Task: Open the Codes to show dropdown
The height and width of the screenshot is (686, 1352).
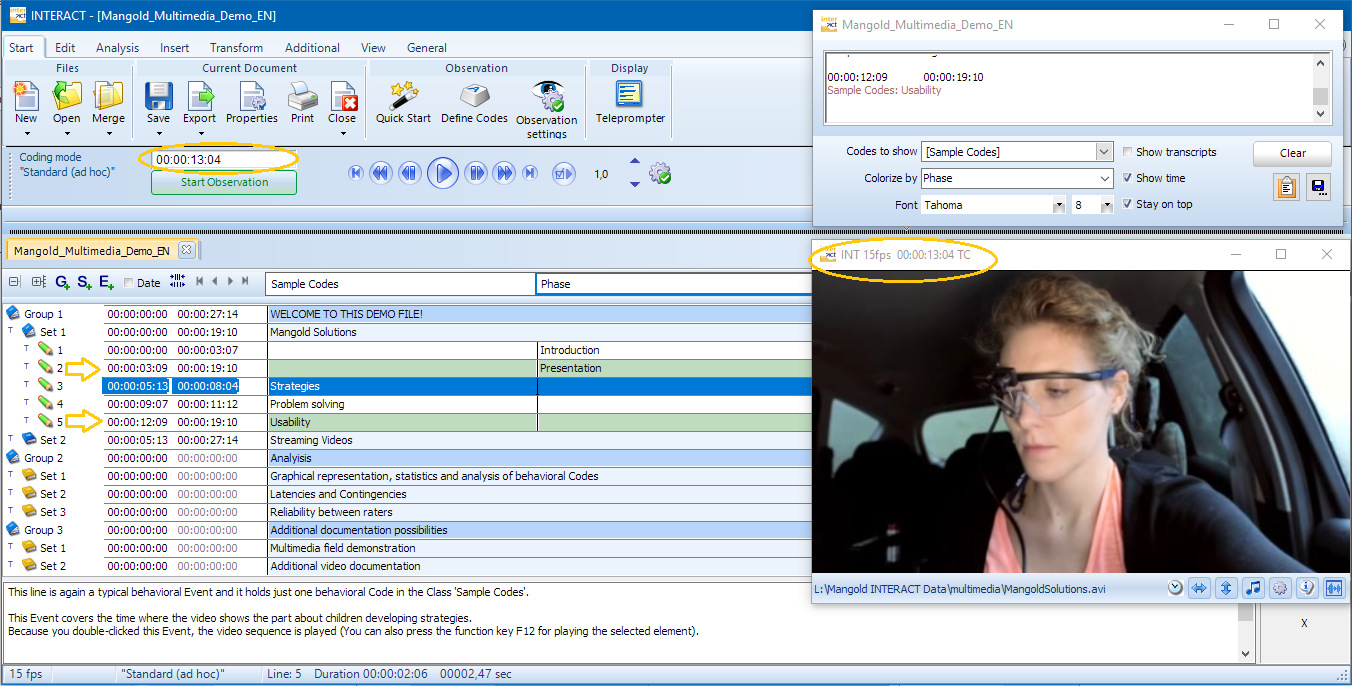Action: coord(1104,152)
